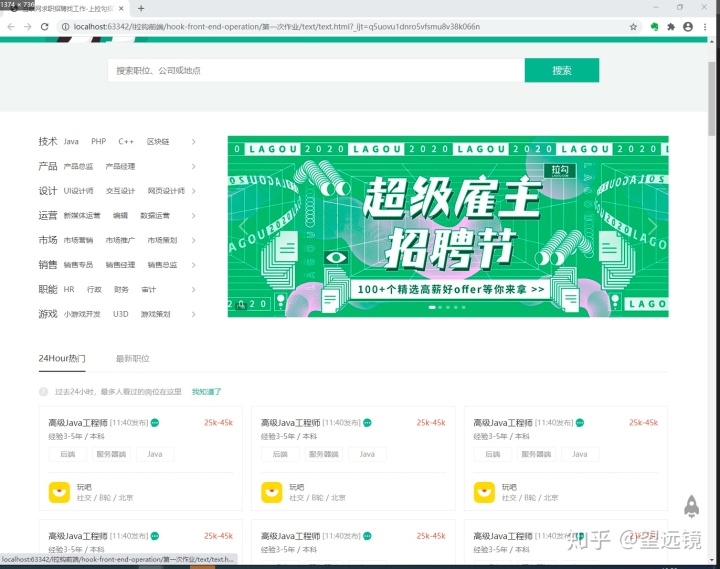Open the 产品经理 link
The width and height of the screenshot is (720, 569).
120,166
